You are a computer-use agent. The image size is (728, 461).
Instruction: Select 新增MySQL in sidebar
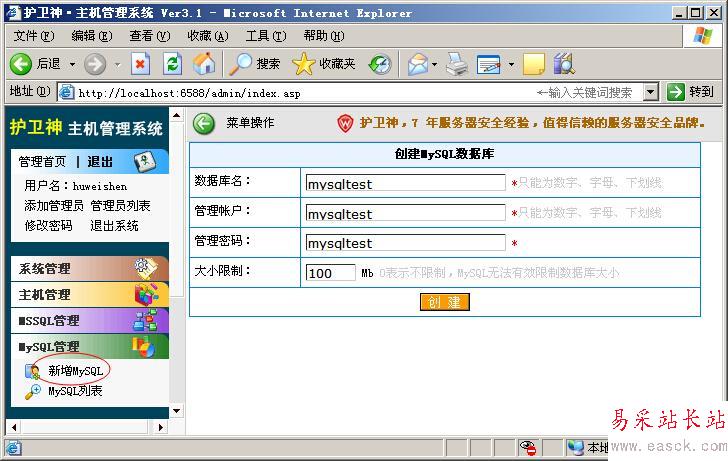pos(76,371)
